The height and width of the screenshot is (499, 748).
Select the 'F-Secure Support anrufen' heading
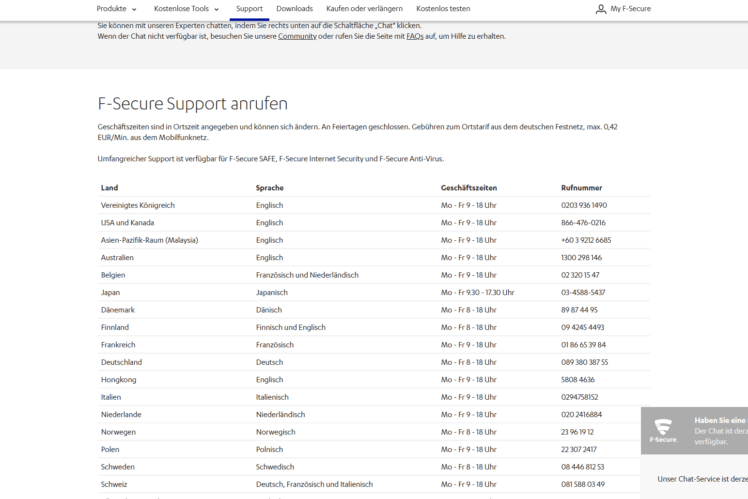193,104
